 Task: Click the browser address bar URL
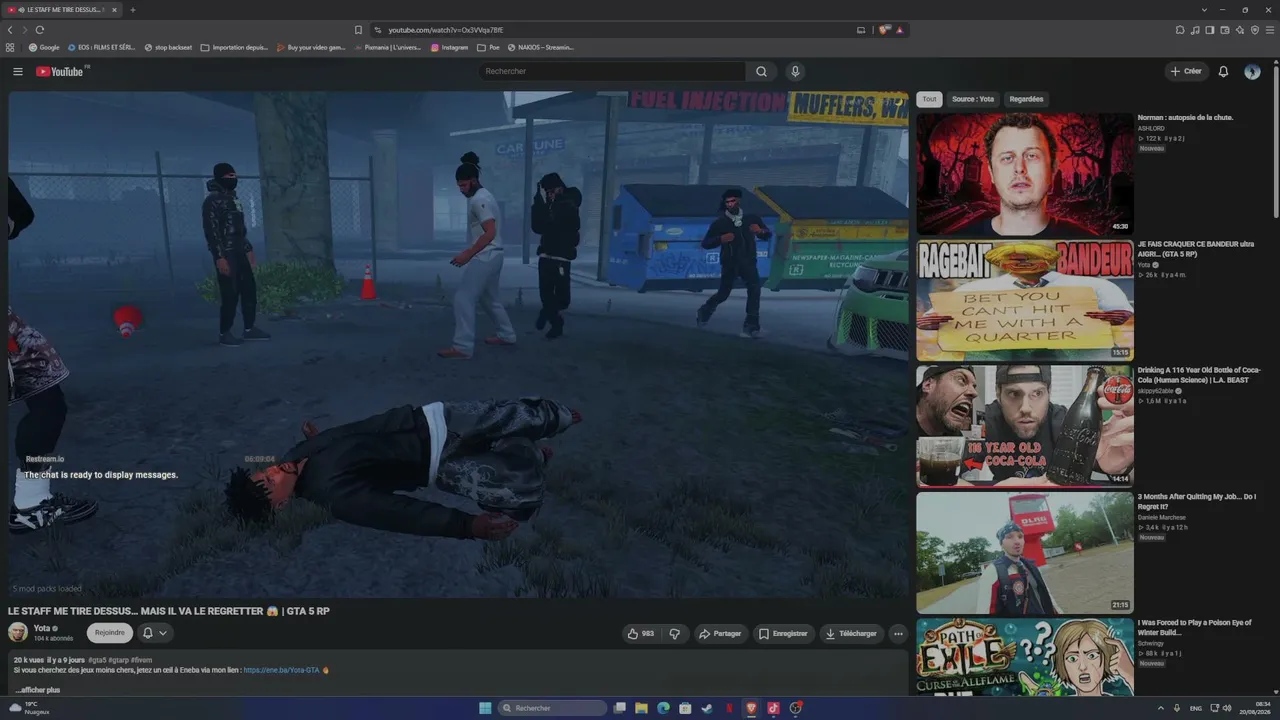445,30
